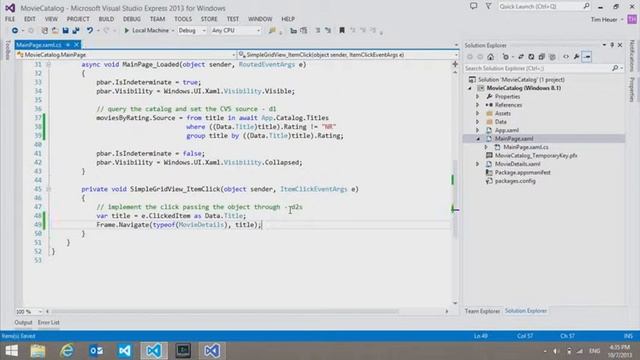Open the DEBUG menu
The height and width of the screenshot is (360, 640).
[131, 19]
